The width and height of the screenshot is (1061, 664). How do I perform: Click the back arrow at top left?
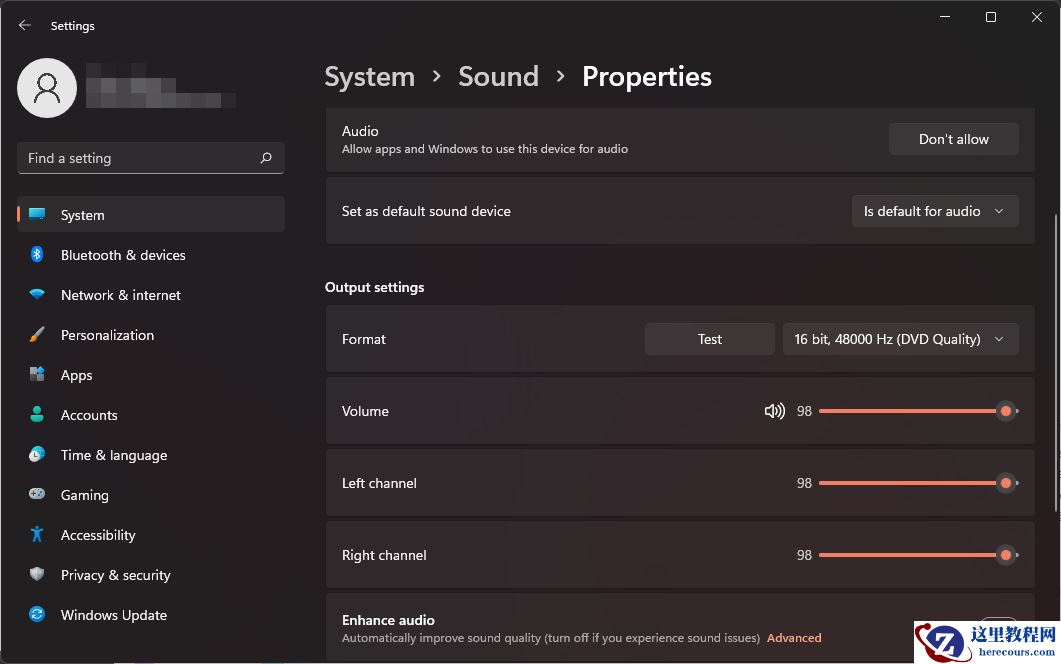[x=24, y=25]
